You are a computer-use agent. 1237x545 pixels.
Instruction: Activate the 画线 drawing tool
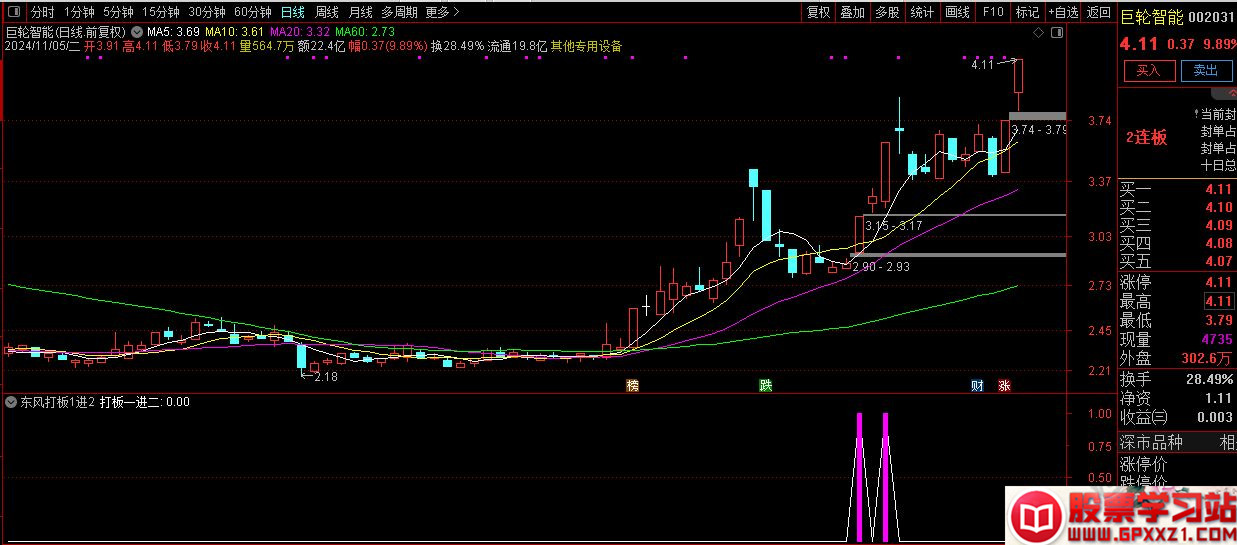[957, 13]
